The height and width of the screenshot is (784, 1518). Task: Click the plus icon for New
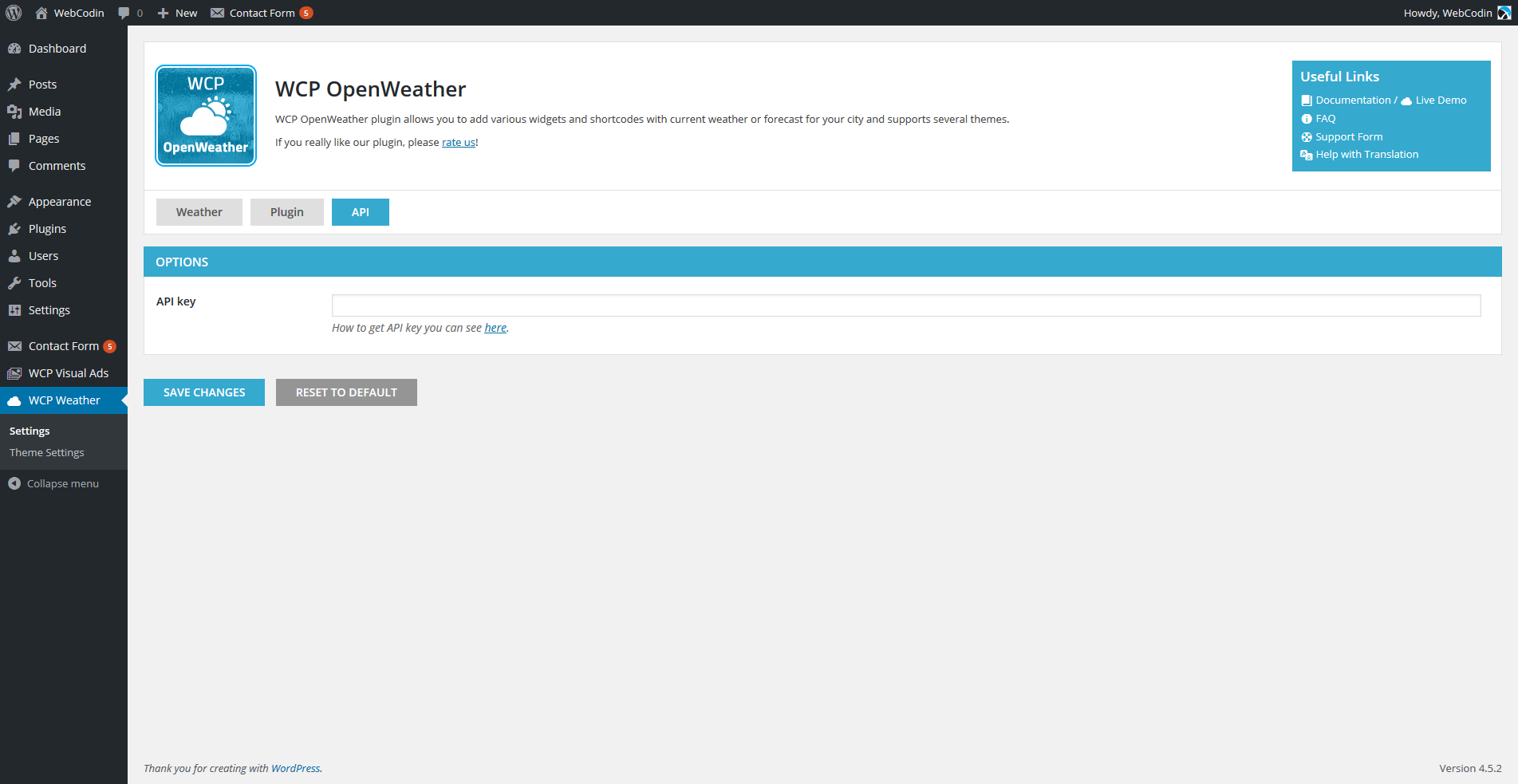pyautogui.click(x=163, y=13)
